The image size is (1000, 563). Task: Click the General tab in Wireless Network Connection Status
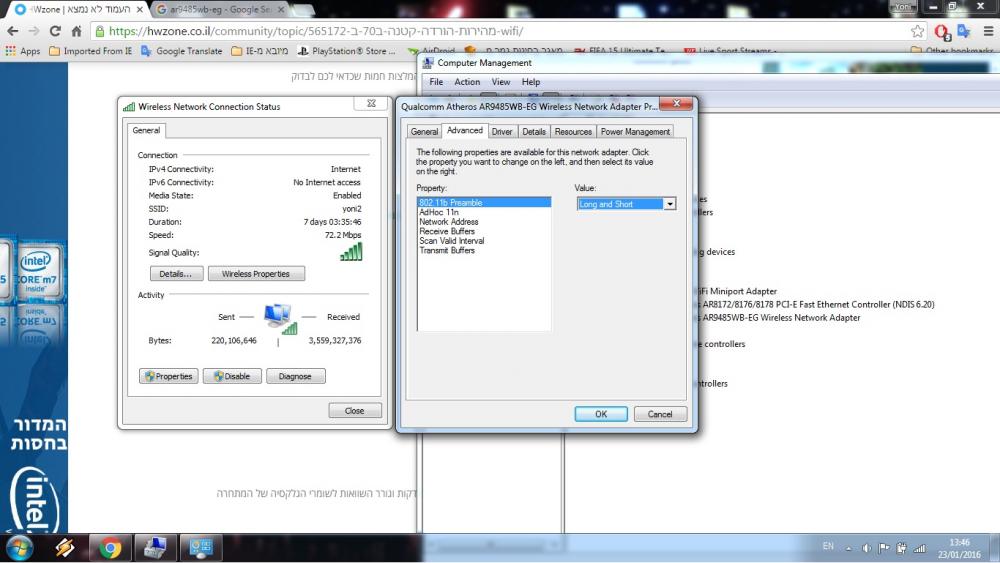(x=146, y=130)
